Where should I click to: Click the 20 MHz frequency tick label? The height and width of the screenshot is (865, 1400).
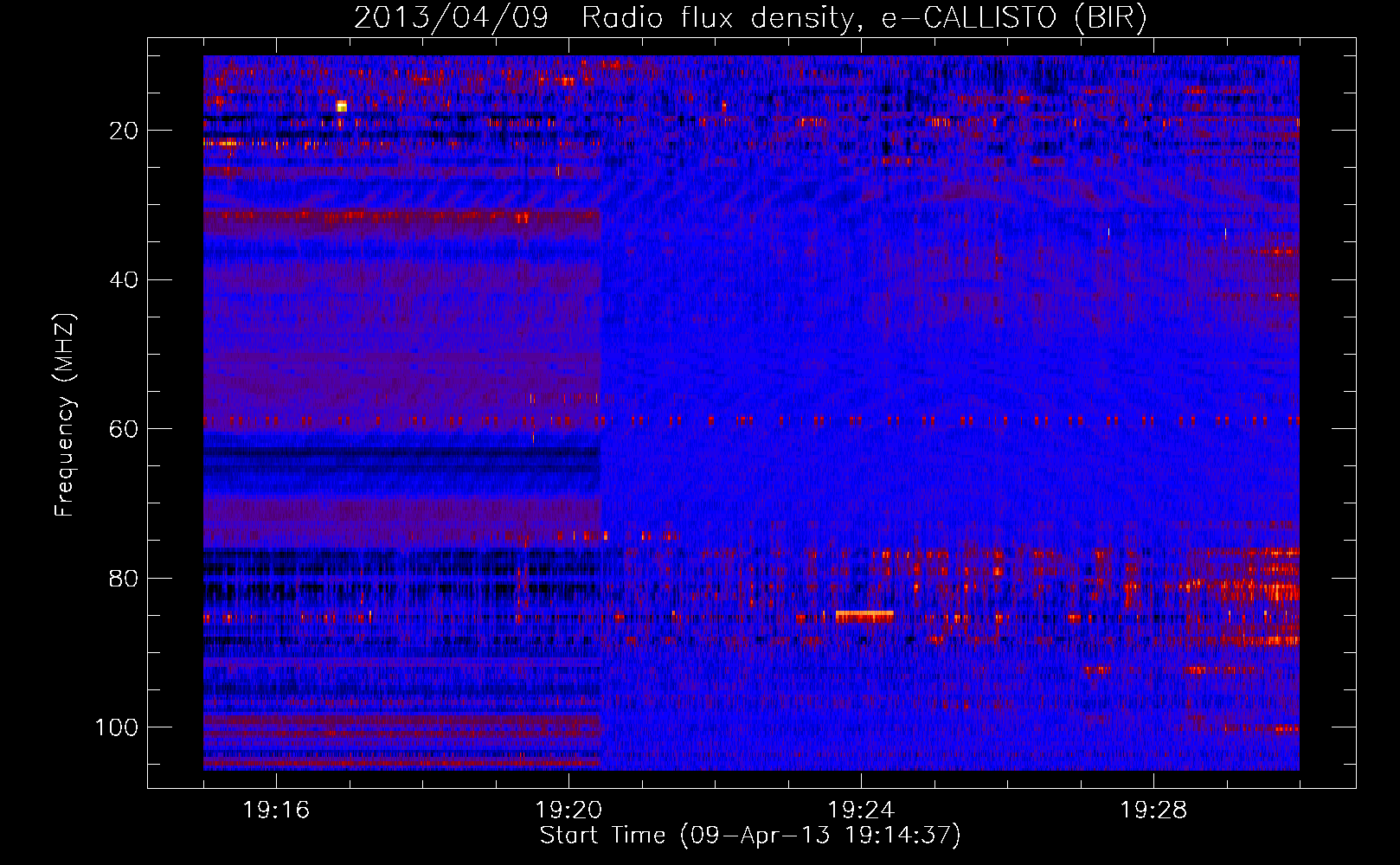coord(125,131)
